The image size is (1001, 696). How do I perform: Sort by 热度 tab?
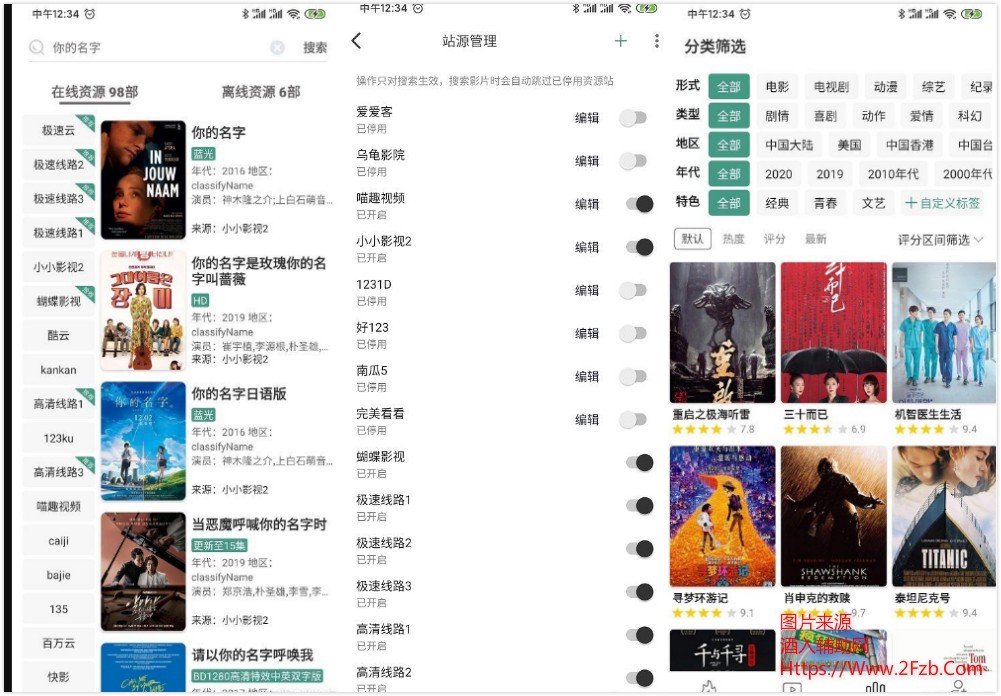pyautogui.click(x=734, y=239)
